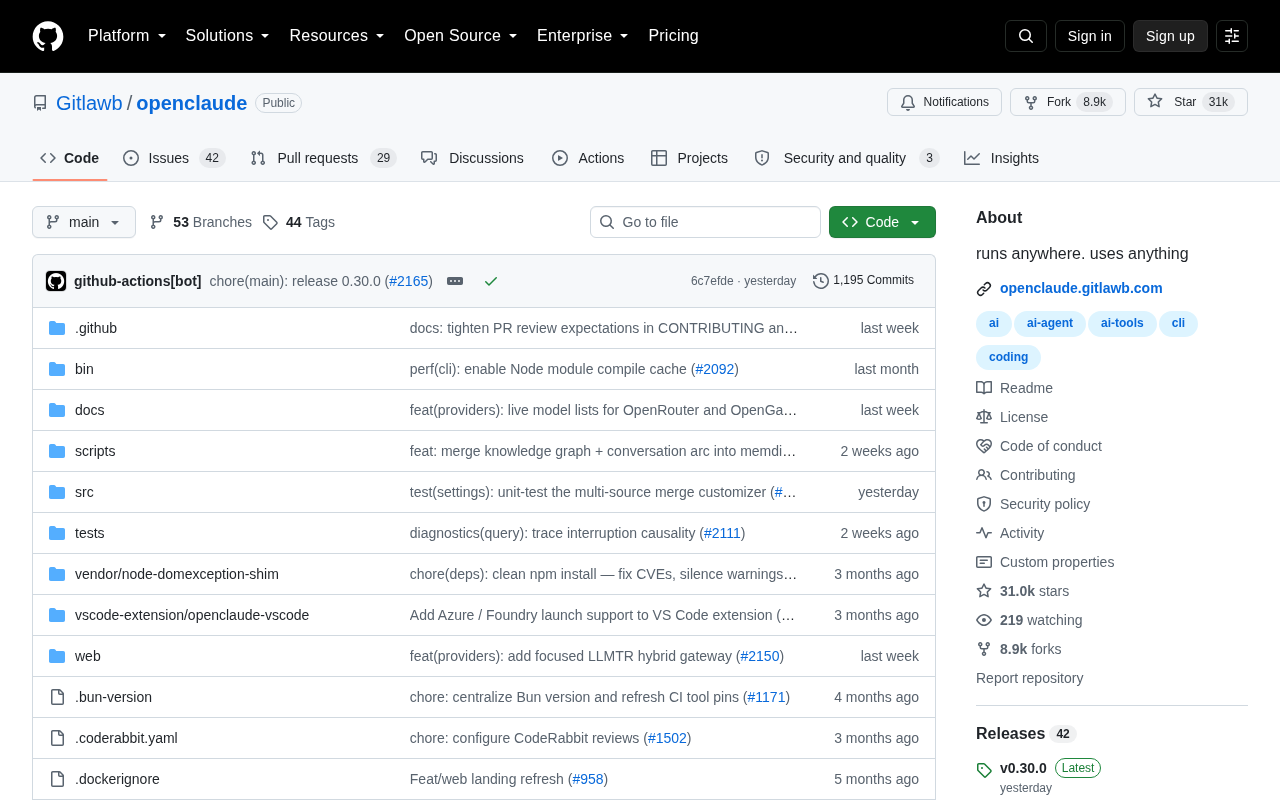Click the Contributing people icon

pos(984,475)
